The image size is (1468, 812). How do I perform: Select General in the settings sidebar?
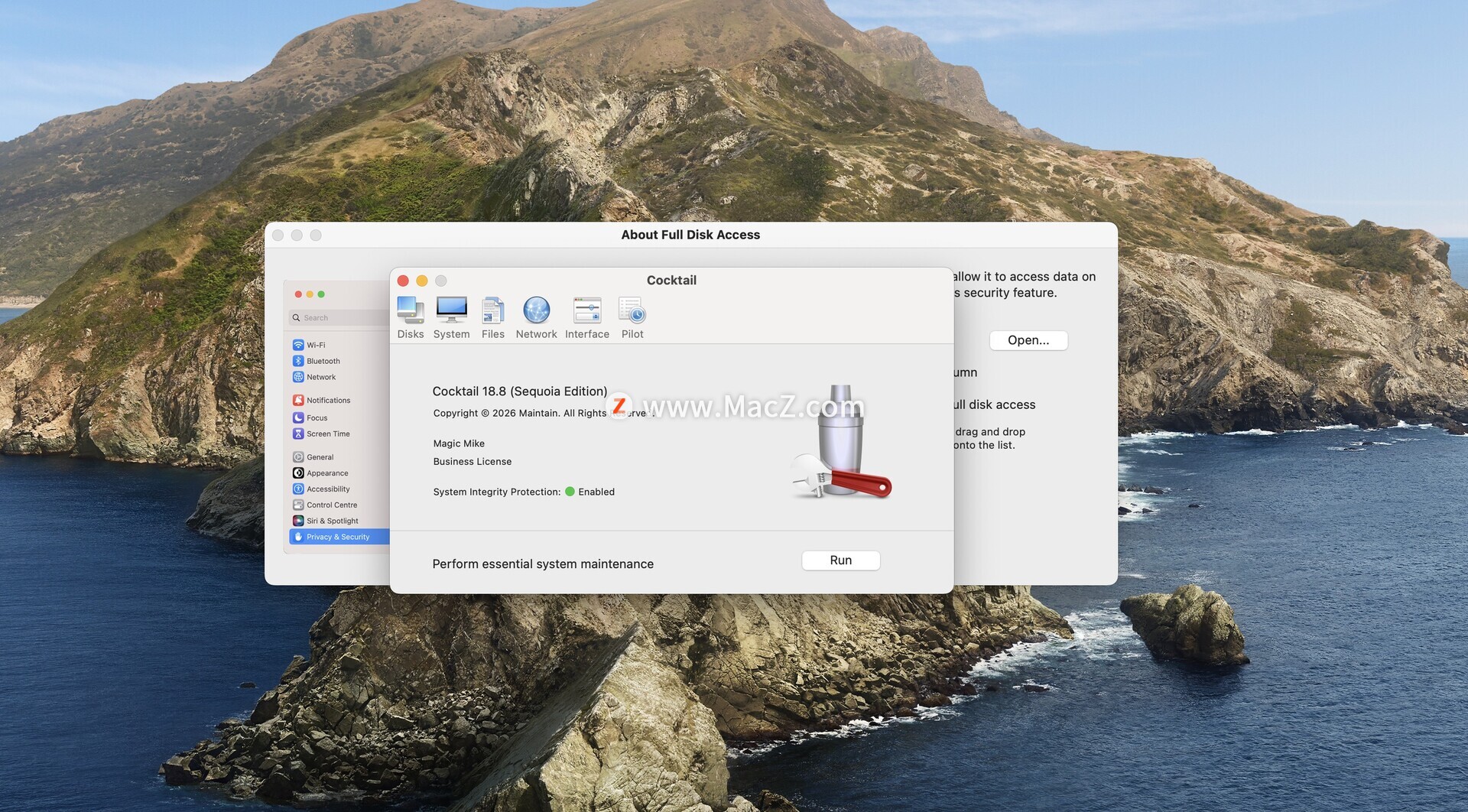coord(320,457)
